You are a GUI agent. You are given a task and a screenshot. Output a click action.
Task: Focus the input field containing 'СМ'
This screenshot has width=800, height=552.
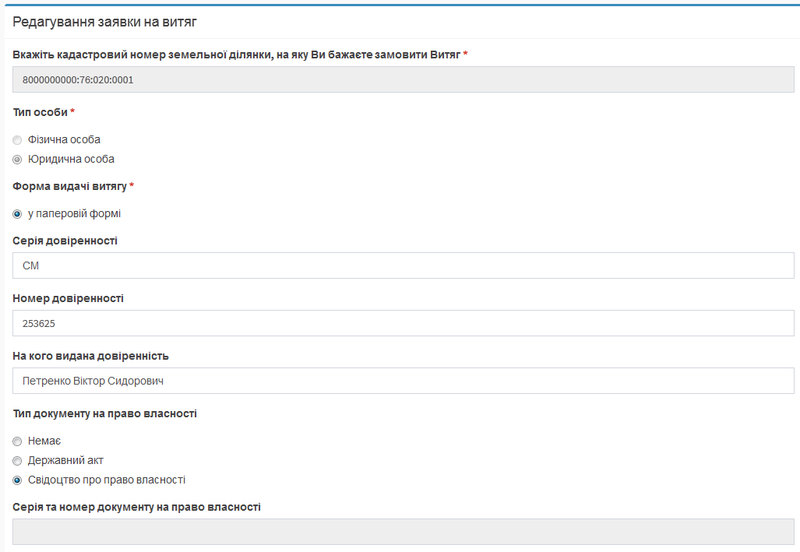click(402, 265)
